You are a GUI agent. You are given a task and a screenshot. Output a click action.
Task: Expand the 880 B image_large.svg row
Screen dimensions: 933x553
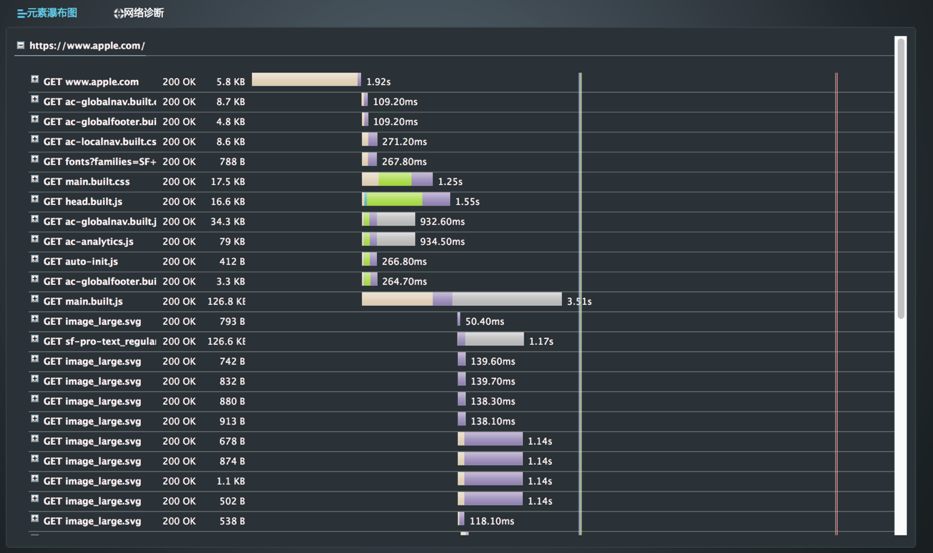pos(35,399)
